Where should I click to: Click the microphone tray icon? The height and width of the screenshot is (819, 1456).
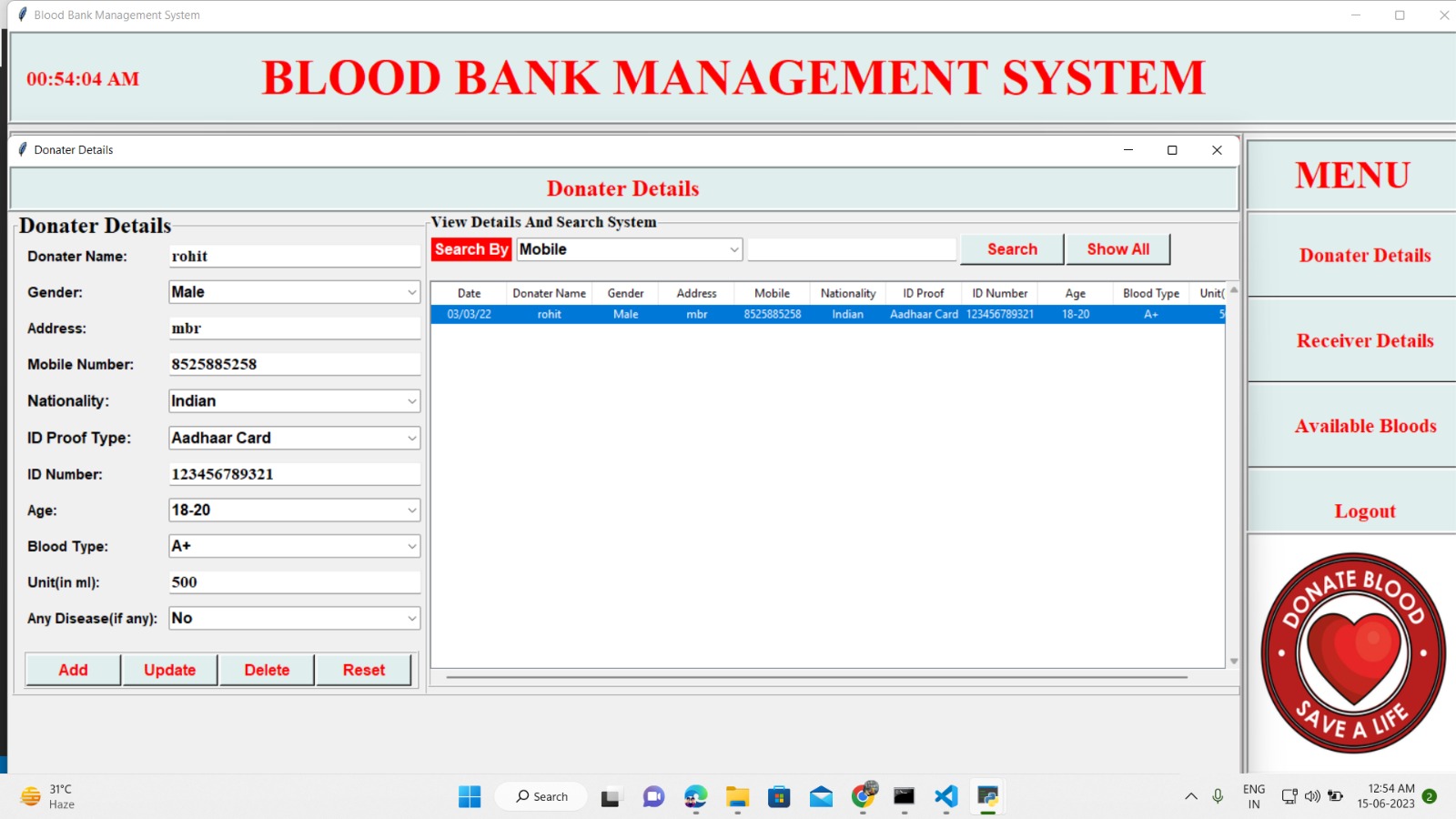click(1218, 796)
